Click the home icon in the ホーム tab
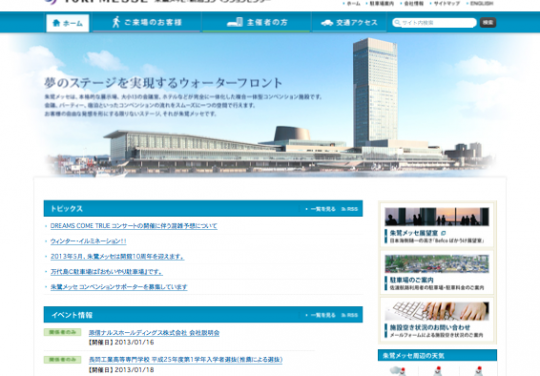The width and height of the screenshot is (540, 376). [x=56, y=23]
